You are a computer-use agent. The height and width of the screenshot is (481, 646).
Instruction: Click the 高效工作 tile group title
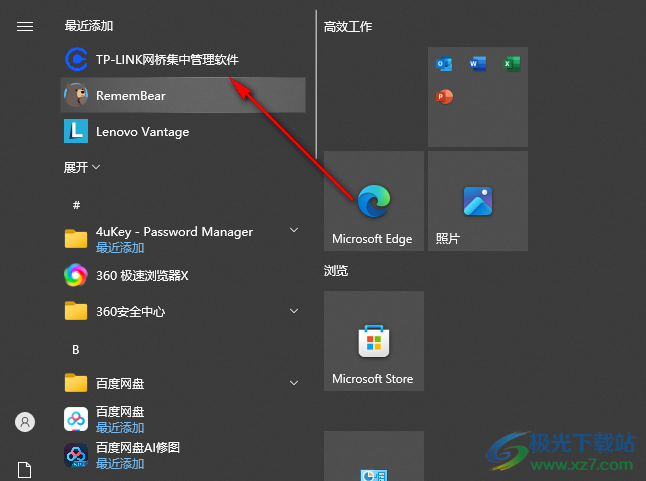pos(348,27)
